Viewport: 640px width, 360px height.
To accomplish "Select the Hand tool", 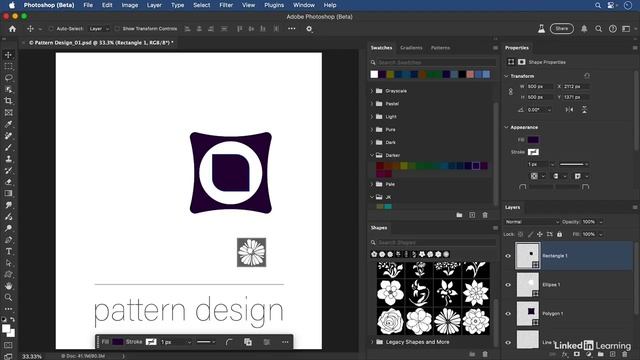I will click(9, 286).
